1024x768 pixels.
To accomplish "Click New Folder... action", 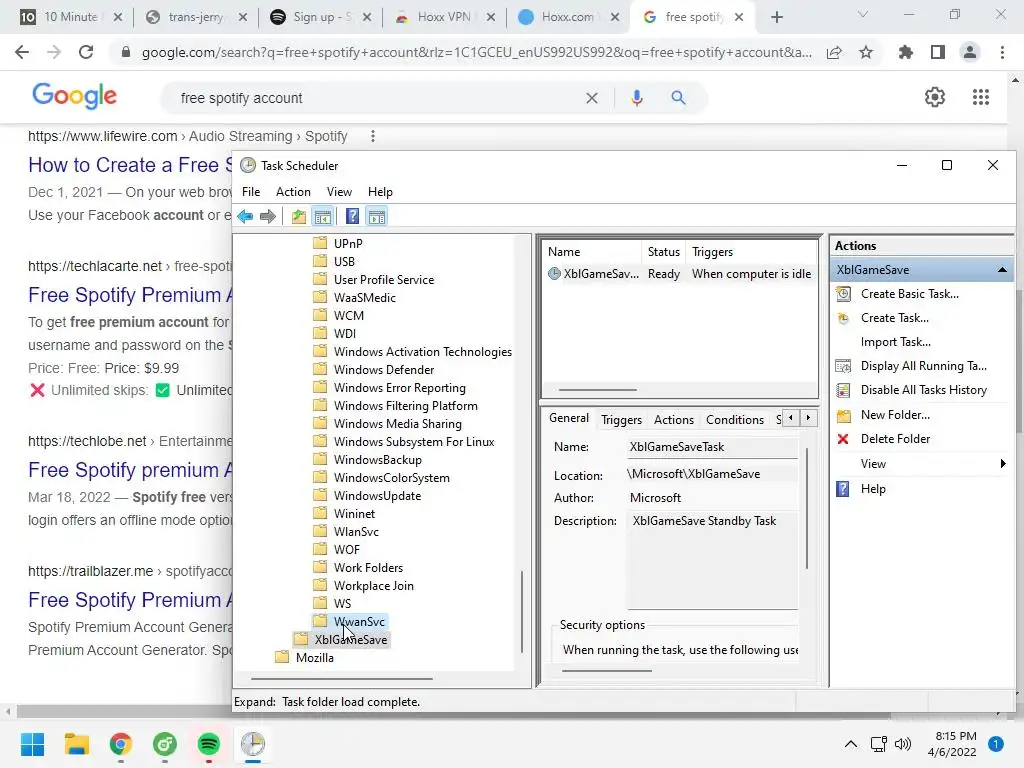I will (x=895, y=415).
